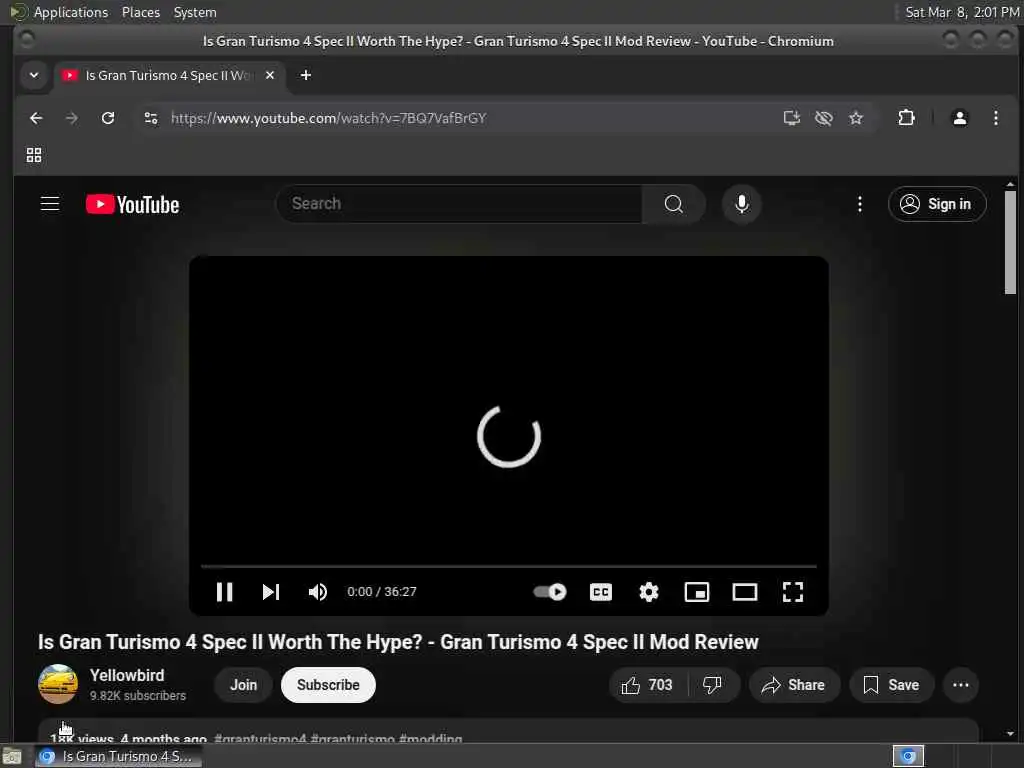Click the Join button
1024x768 pixels.
click(244, 685)
